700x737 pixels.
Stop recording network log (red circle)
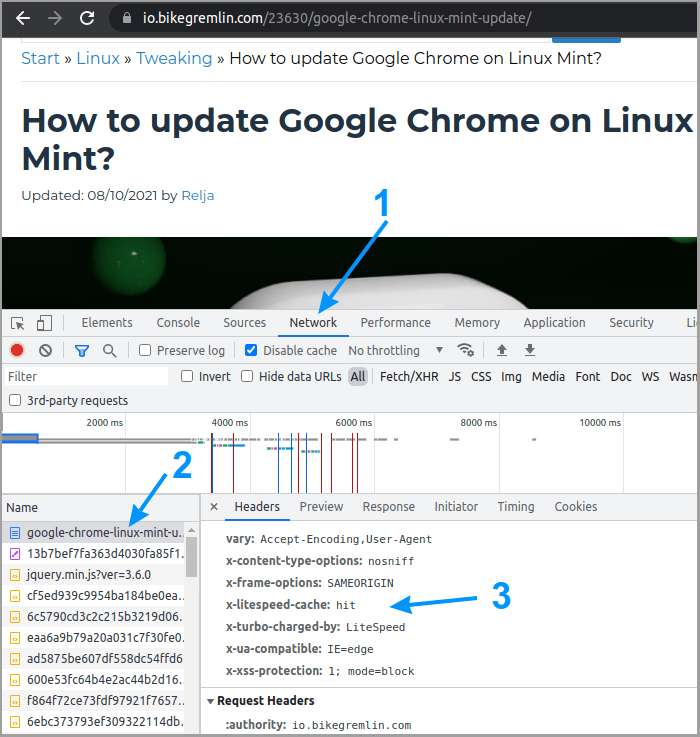[x=17, y=350]
